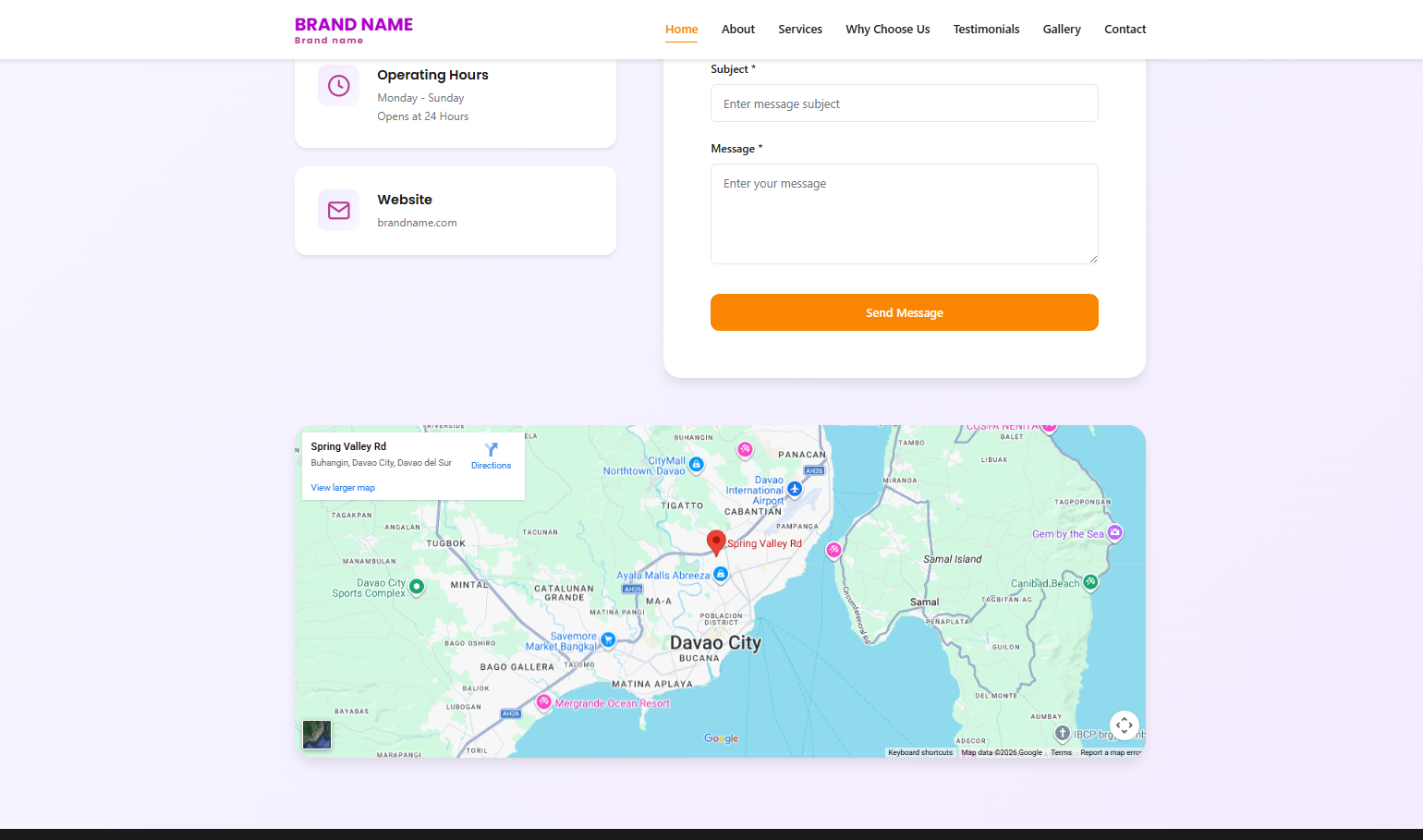Open the About menu item
1423x840 pixels.
tap(737, 30)
